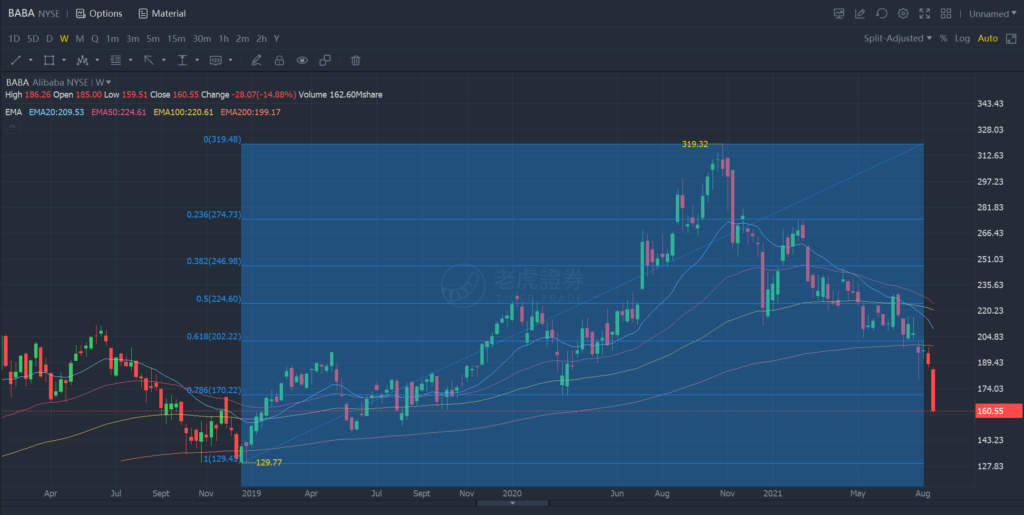The width and height of the screenshot is (1024, 515).
Task: Switch to 5m timeframe
Action: (x=153, y=39)
